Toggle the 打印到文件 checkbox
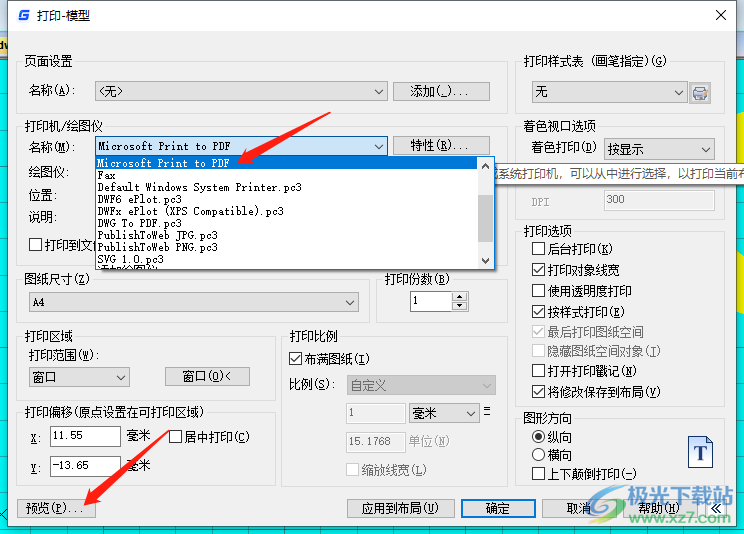Viewport: 744px width, 534px height. pos(35,245)
